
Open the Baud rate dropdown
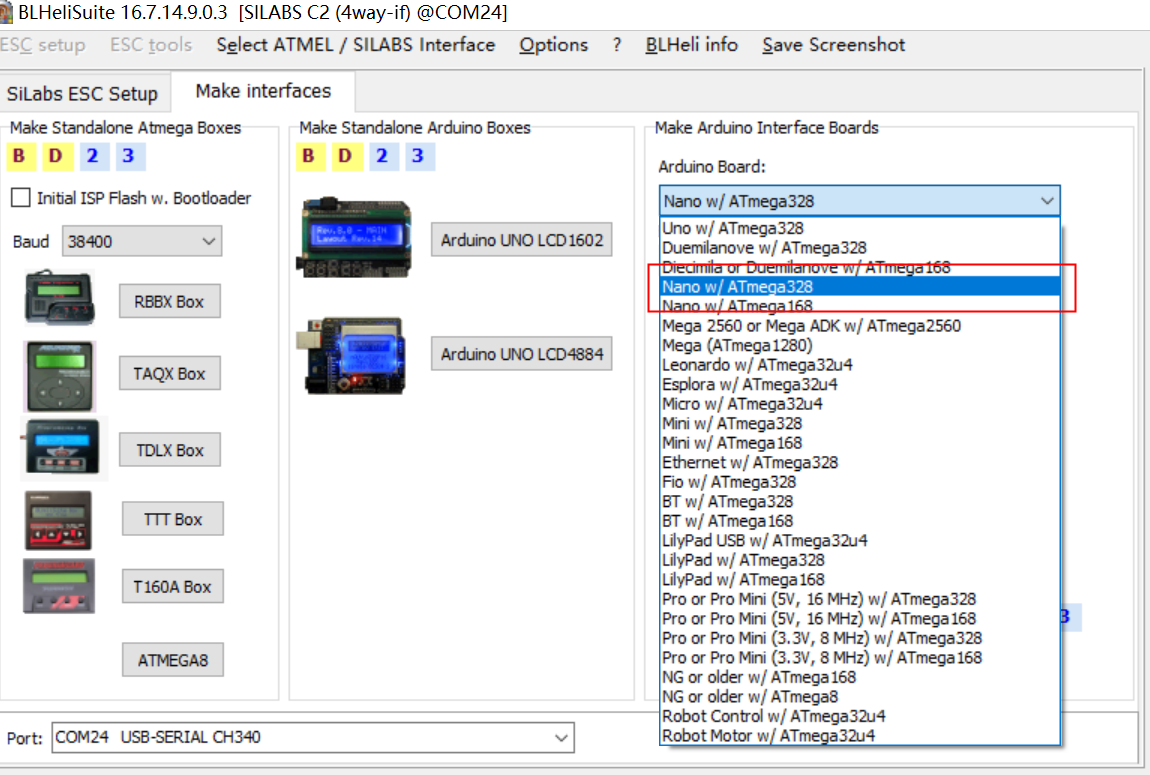point(142,241)
